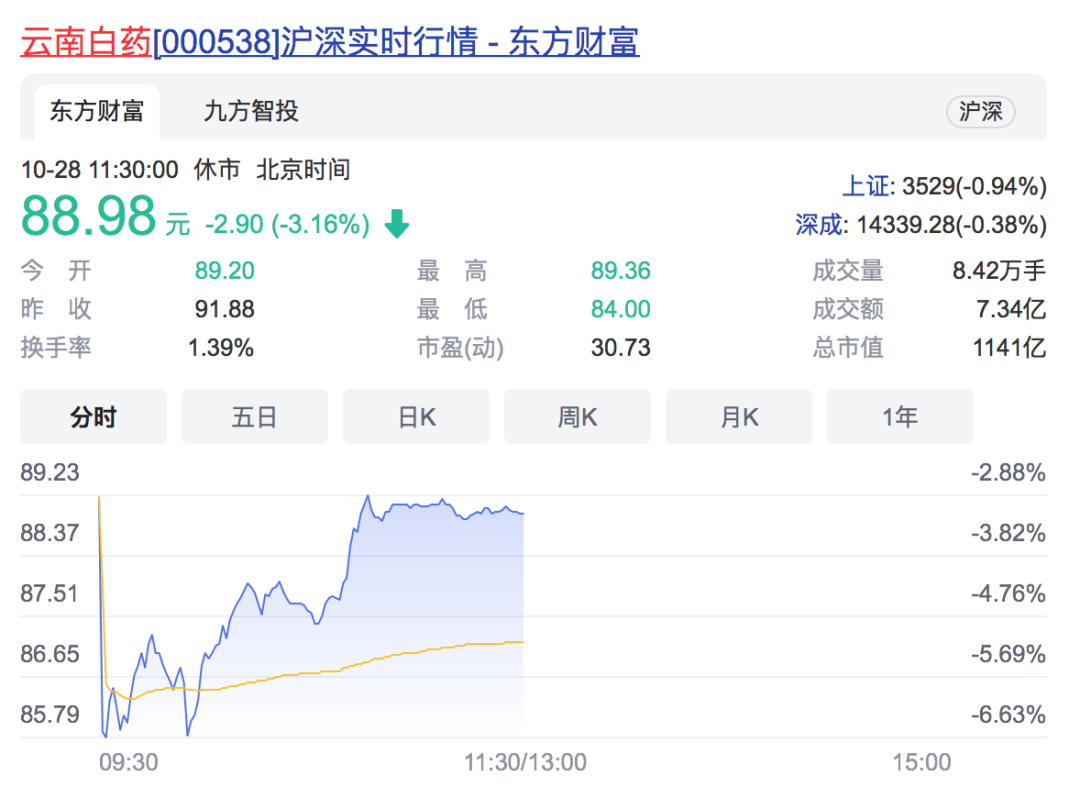Image resolution: width=1080 pixels, height=787 pixels.
Task: Click the current price 88.98
Action: [x=89, y=216]
